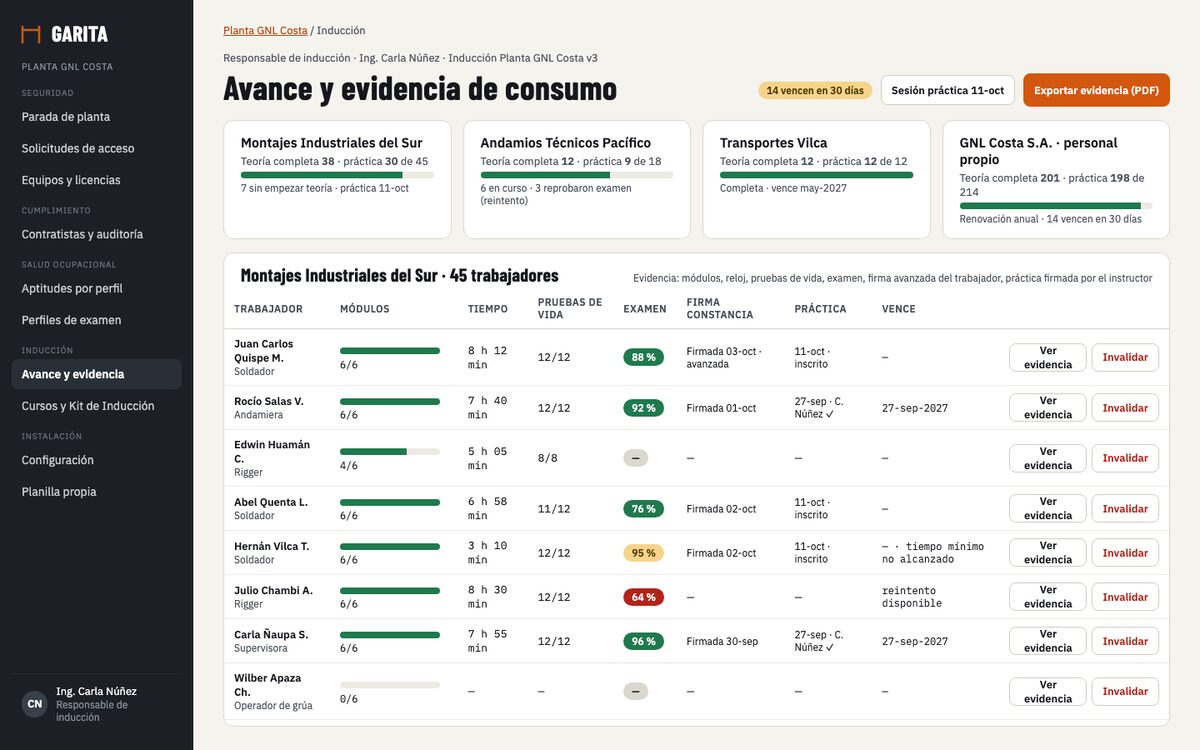This screenshot has height=750, width=1200.
Task: Click the Sesión práctica 11-oct button
Action: [x=947, y=90]
